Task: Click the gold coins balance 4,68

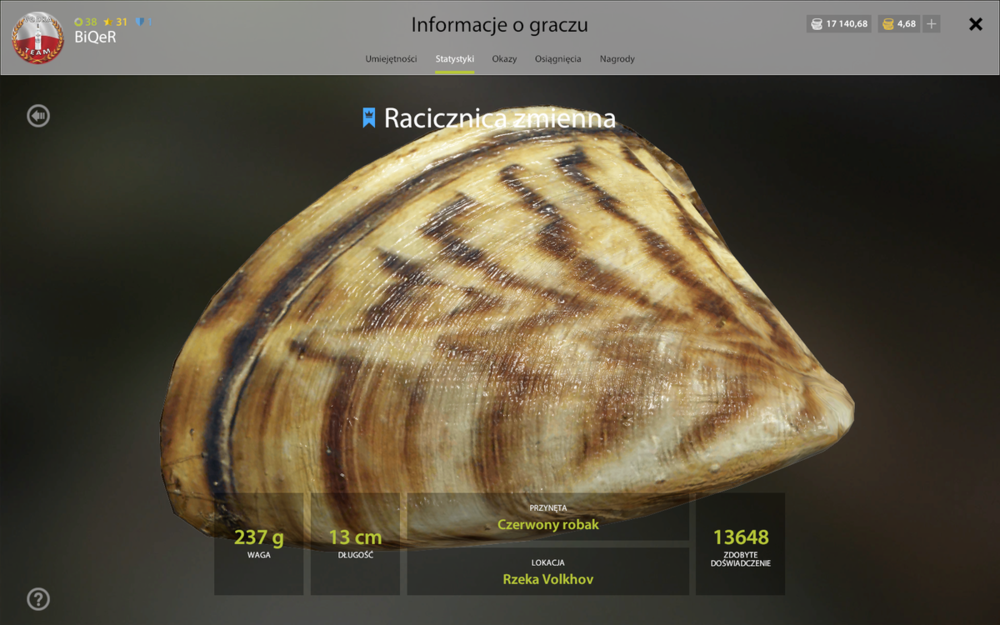Action: [x=899, y=24]
